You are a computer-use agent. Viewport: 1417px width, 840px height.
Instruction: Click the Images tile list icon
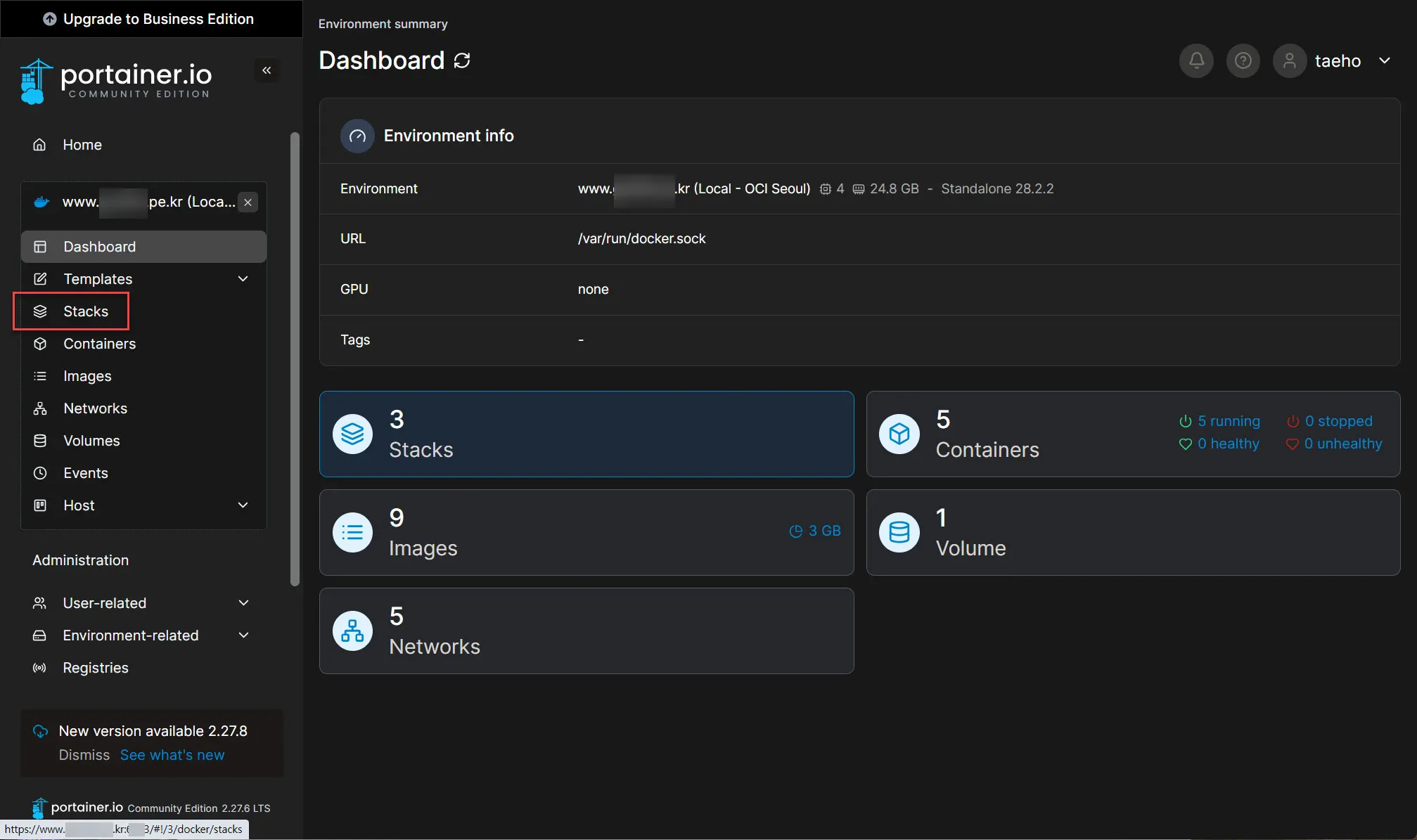tap(352, 533)
